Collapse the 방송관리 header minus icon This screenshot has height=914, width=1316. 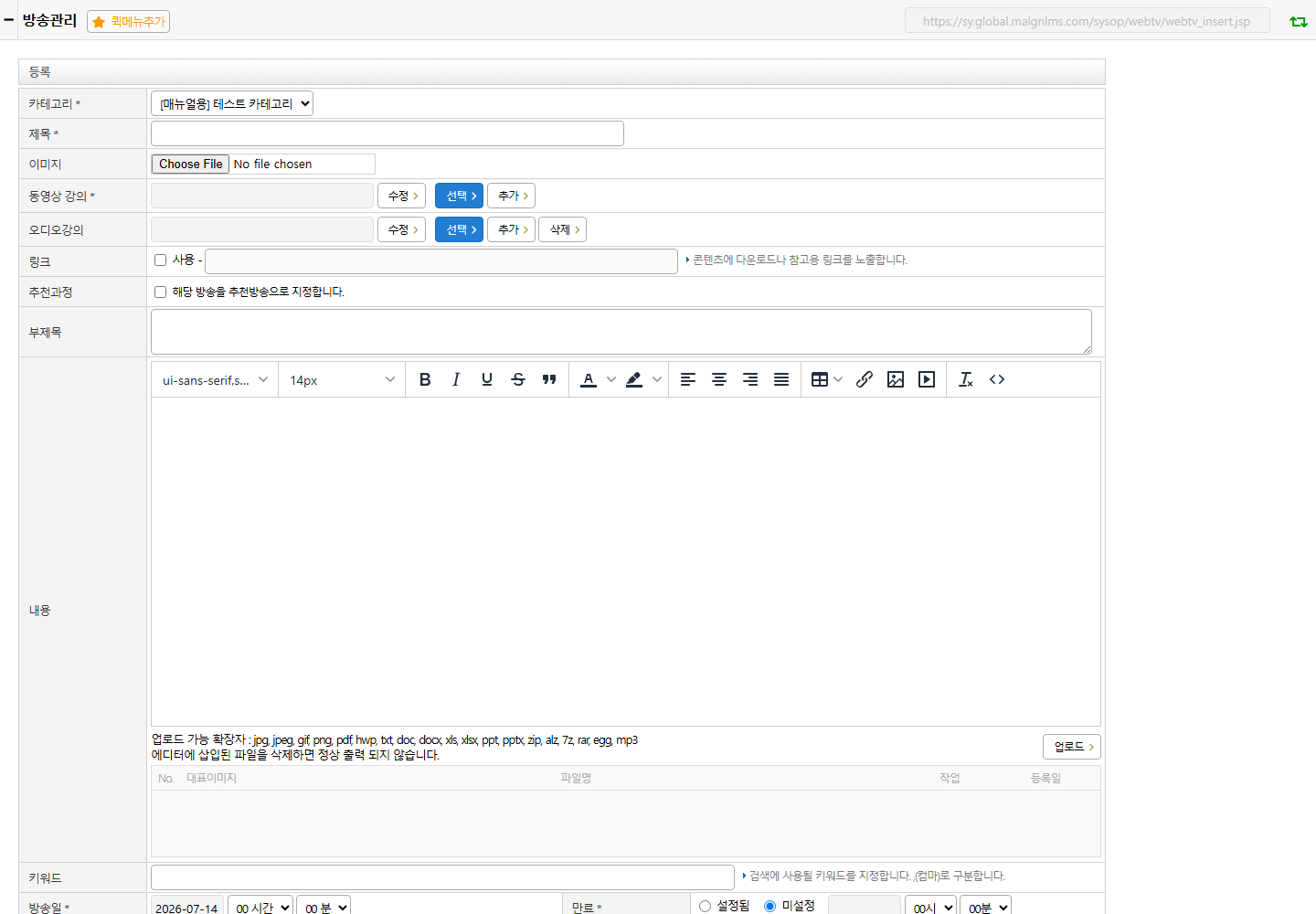coord(9,19)
